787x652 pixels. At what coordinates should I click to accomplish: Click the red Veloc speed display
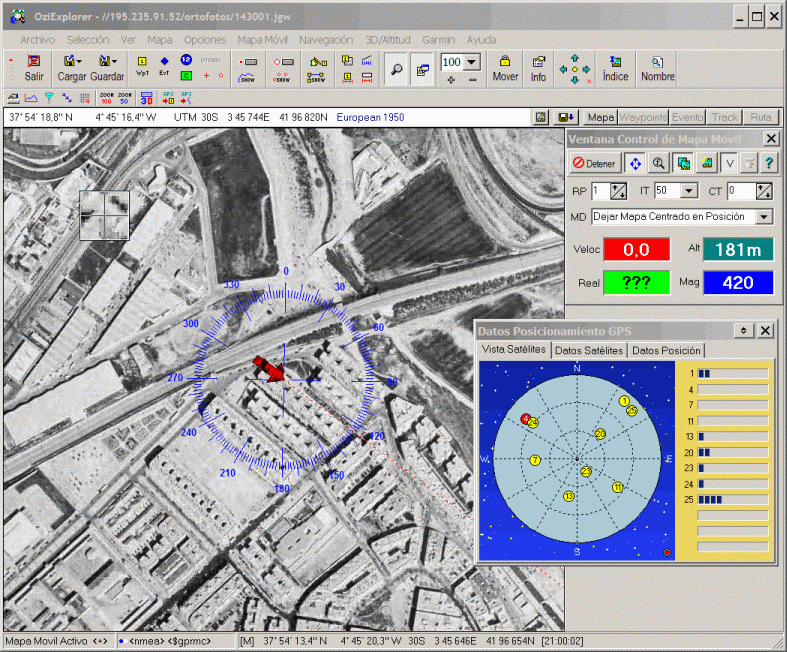pyautogui.click(x=636, y=249)
